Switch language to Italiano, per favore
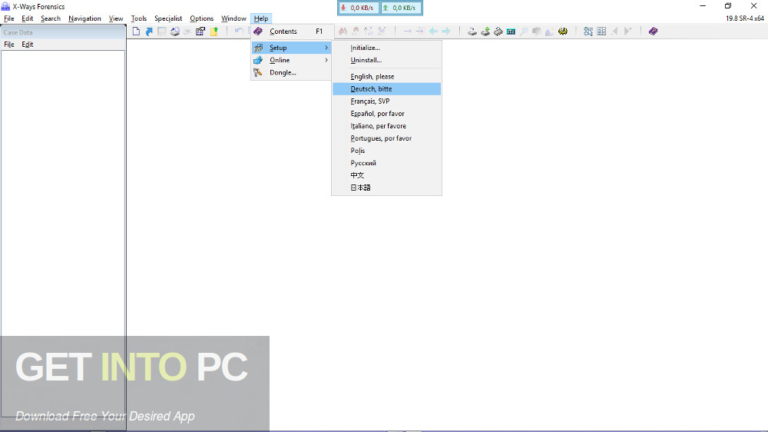The width and height of the screenshot is (768, 432). coord(386,126)
